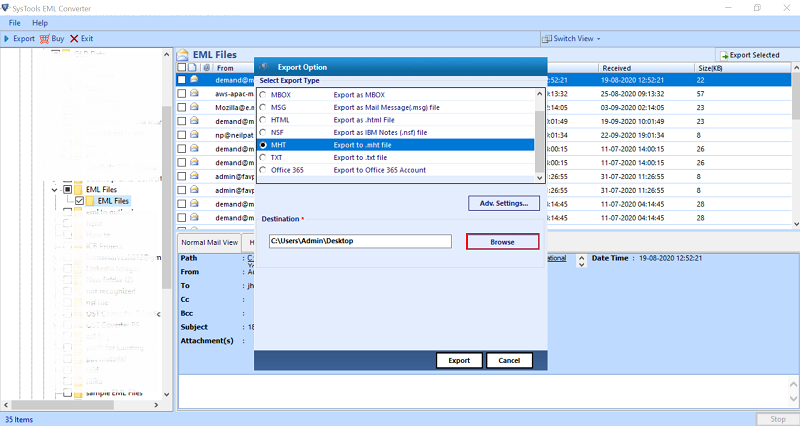Click the envelope icon for Mozilla@e row

194,107
